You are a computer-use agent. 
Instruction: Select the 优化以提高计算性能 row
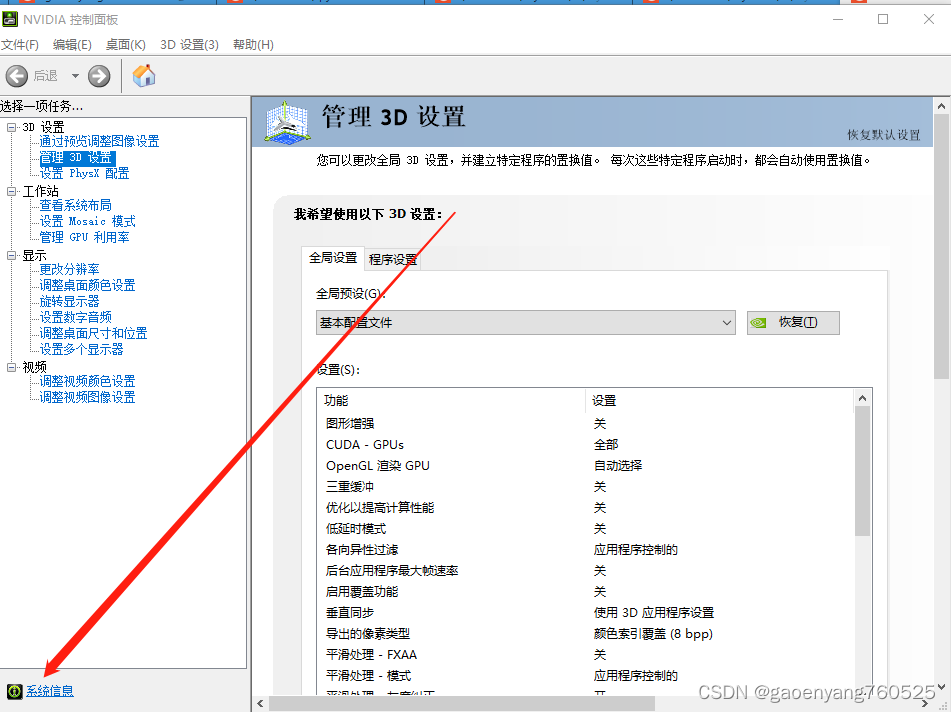(x=585, y=508)
